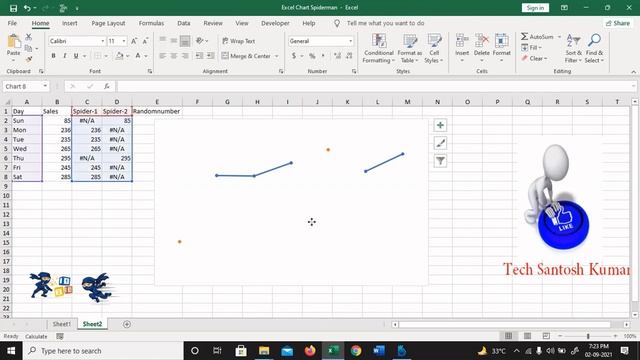Open Excel in the Windows taskbar
640x360 pixels.
pyautogui.click(x=333, y=351)
